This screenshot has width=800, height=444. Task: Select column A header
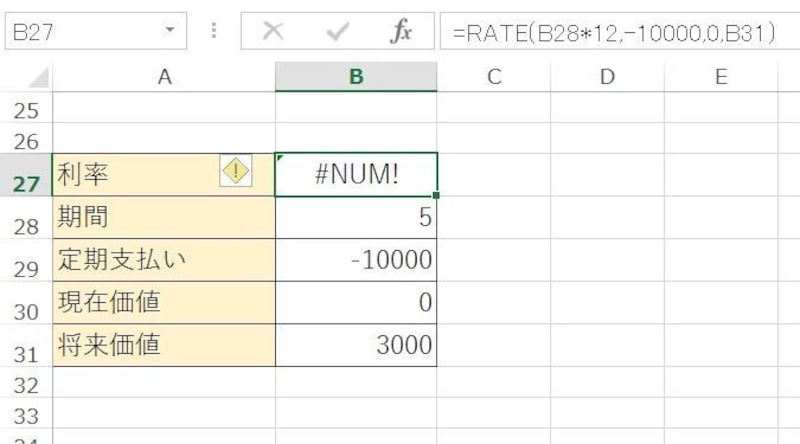point(163,76)
